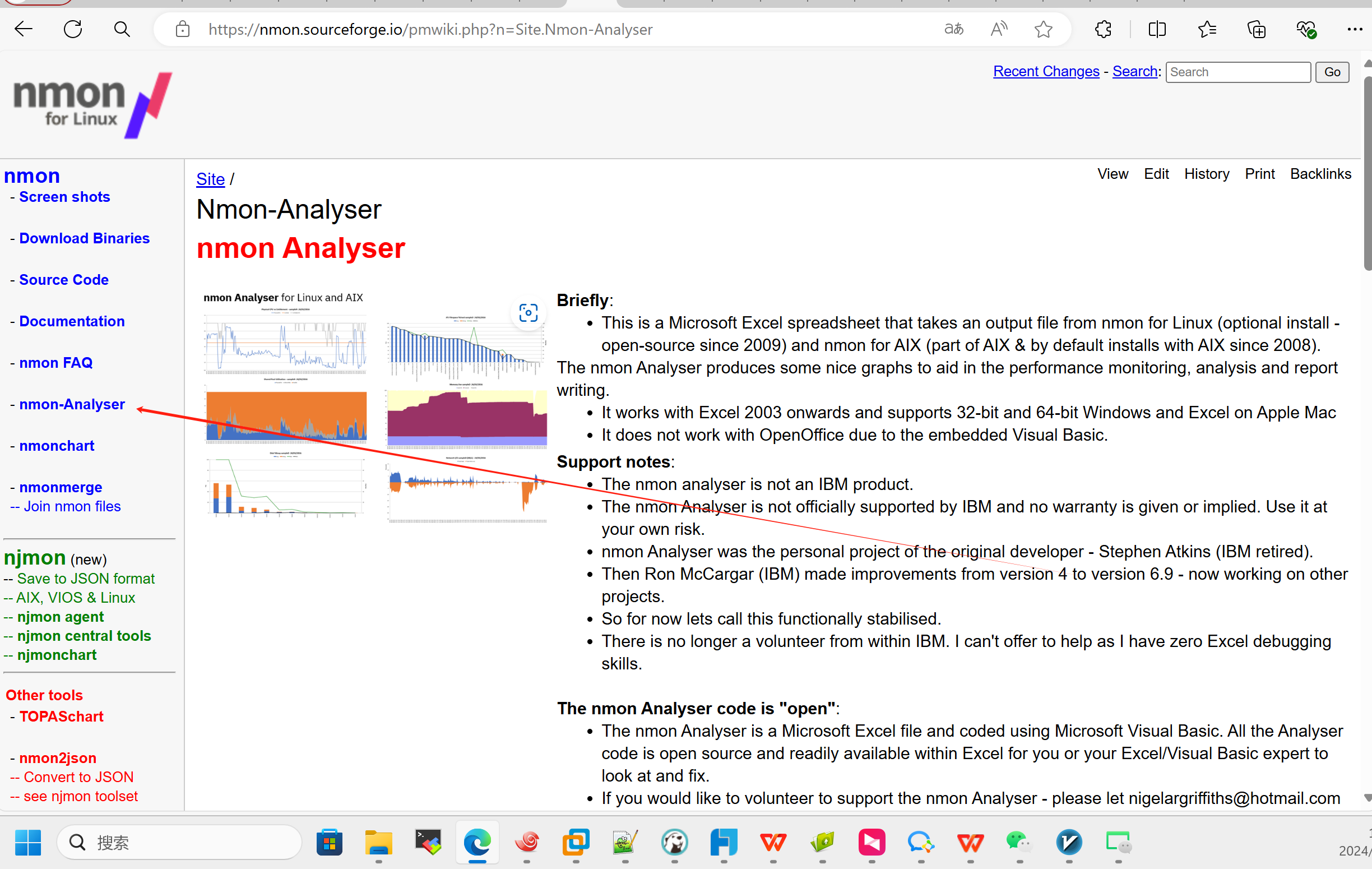This screenshot has height=869, width=1372.
Task: Open the Recent Changes link
Action: pyautogui.click(x=1045, y=72)
